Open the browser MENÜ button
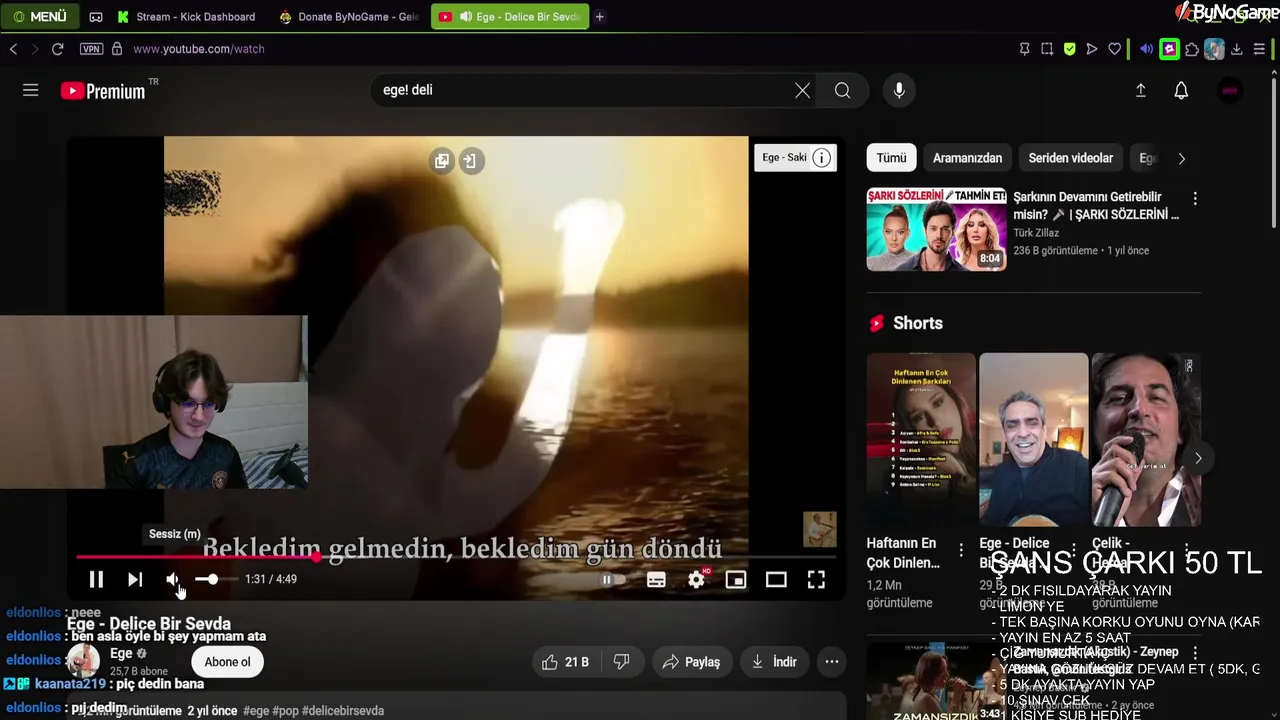1280x720 pixels. coord(40,16)
